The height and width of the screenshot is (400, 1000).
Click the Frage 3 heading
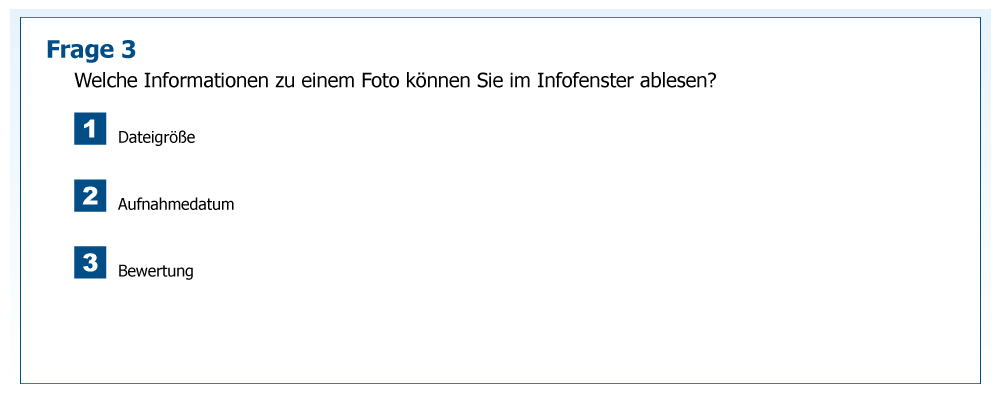(x=91, y=50)
